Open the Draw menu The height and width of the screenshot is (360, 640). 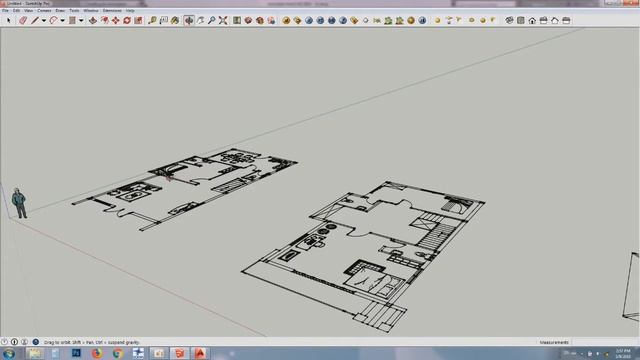60,11
